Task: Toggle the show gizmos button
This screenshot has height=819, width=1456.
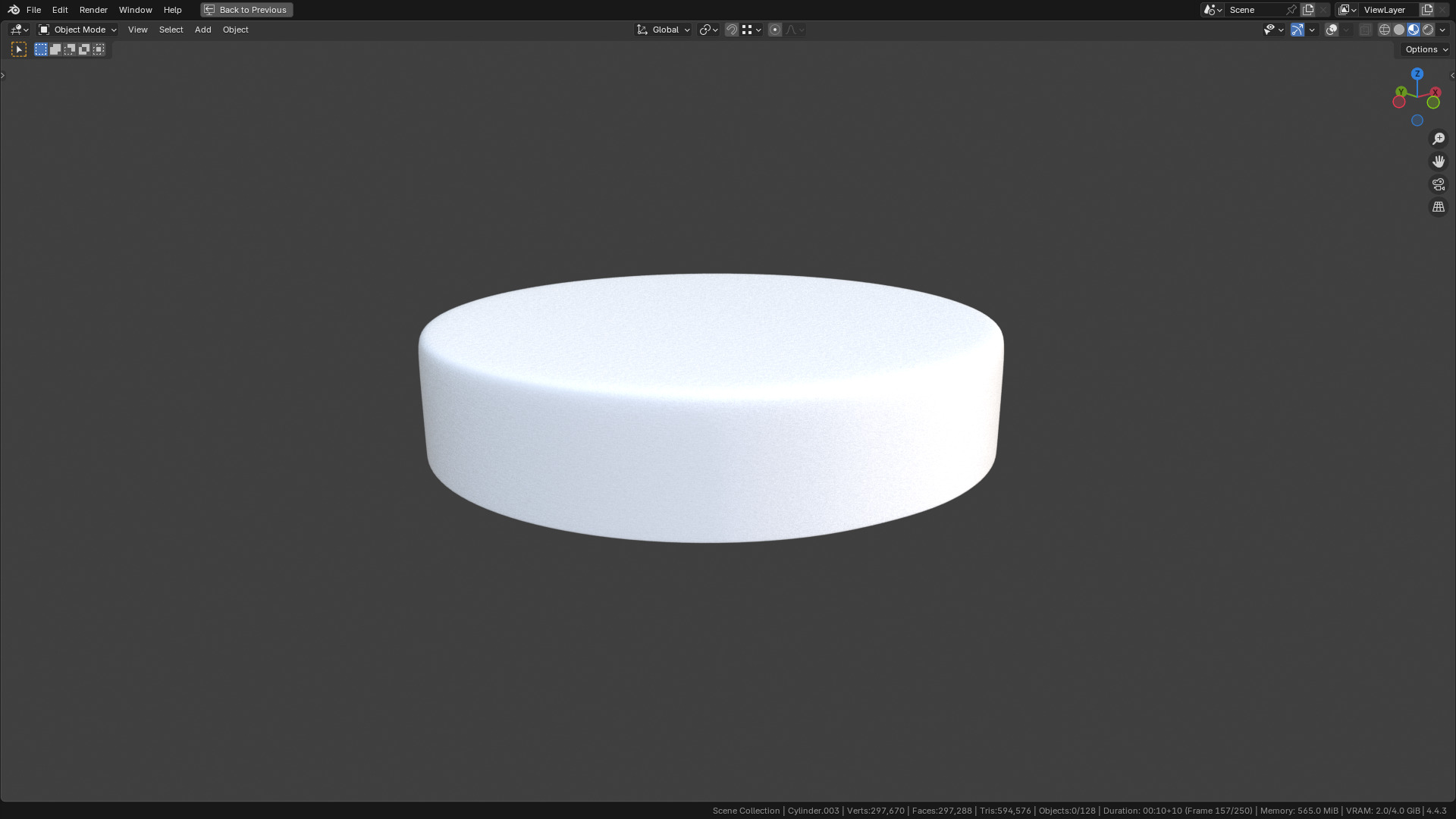Action: coord(1298,30)
